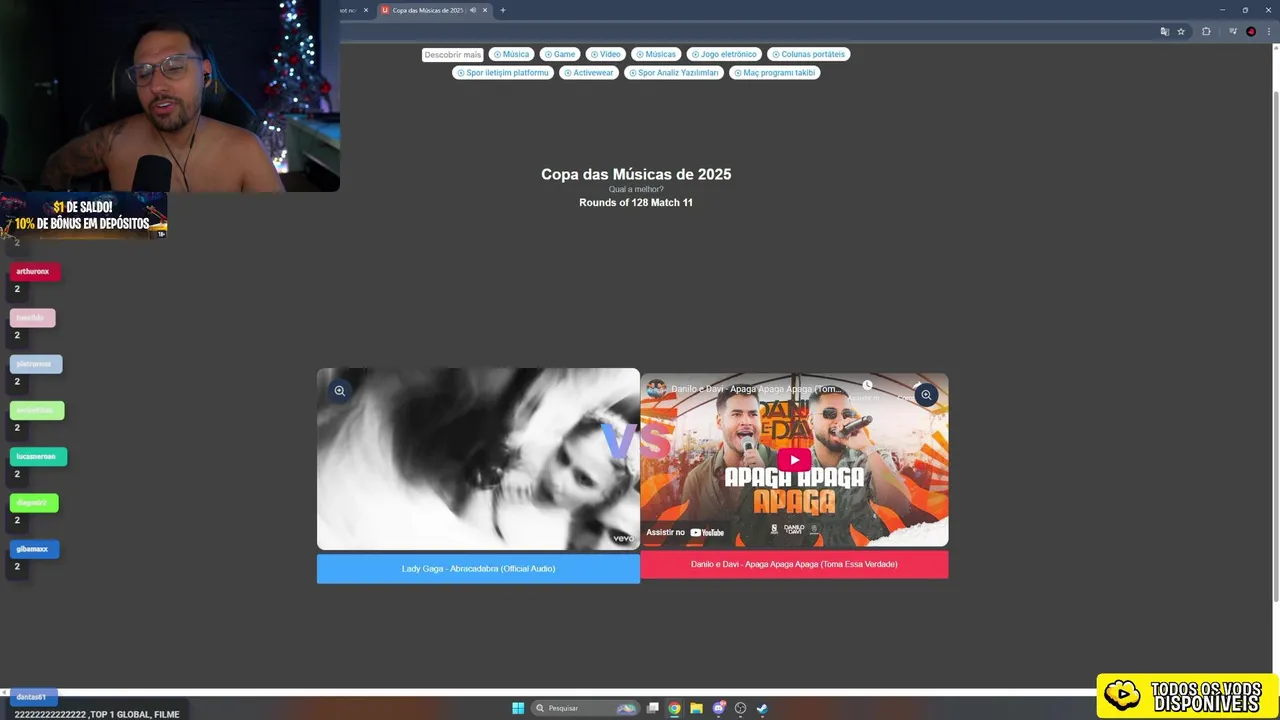Click the '10% de bônus em depósitos' banner
The width and height of the screenshot is (1280, 720).
[83, 215]
